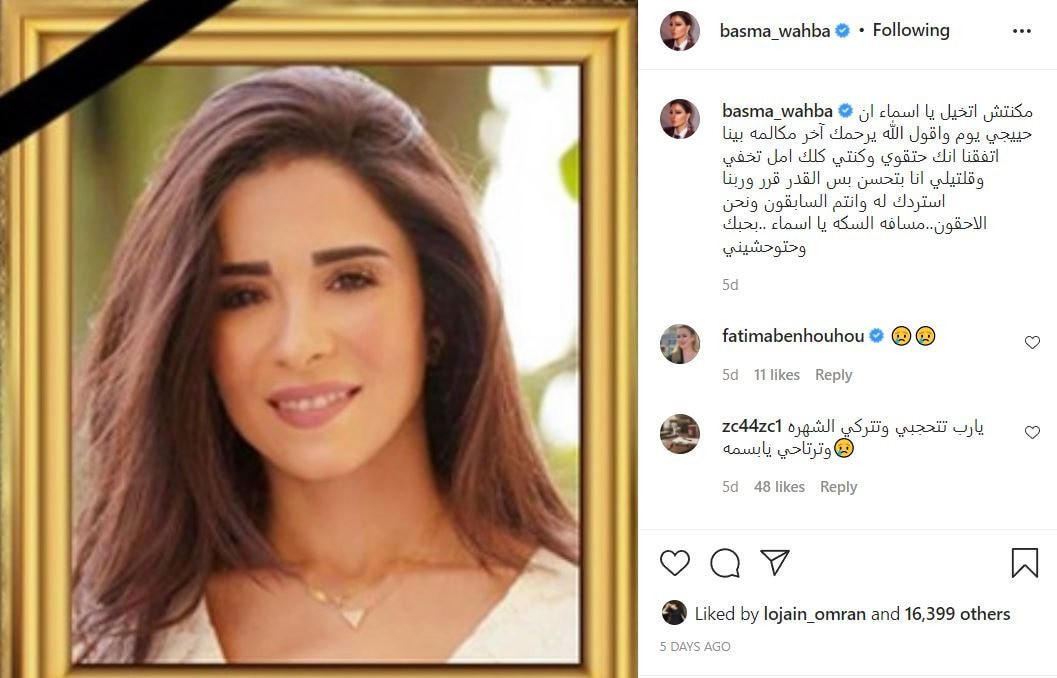Like fatimabenhouhou's comment
This screenshot has width=1057, height=678.
tap(1032, 342)
